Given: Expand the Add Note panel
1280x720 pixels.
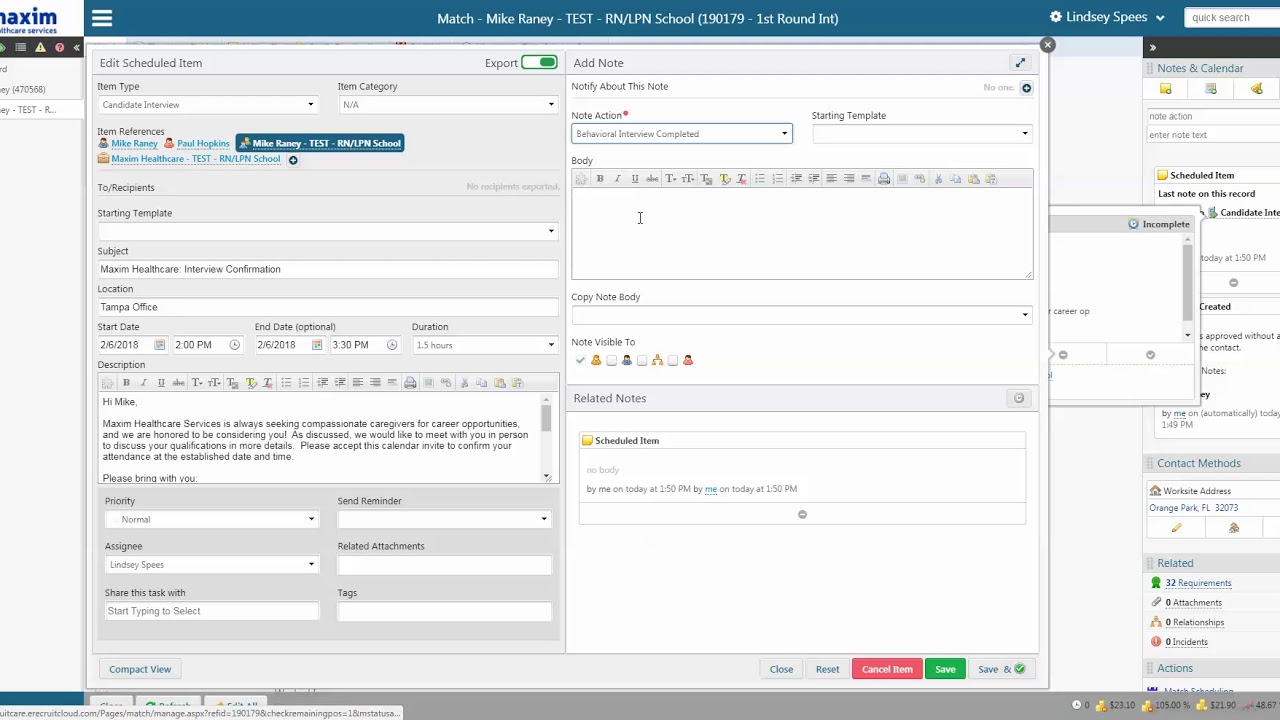Looking at the screenshot, I should [x=1020, y=63].
